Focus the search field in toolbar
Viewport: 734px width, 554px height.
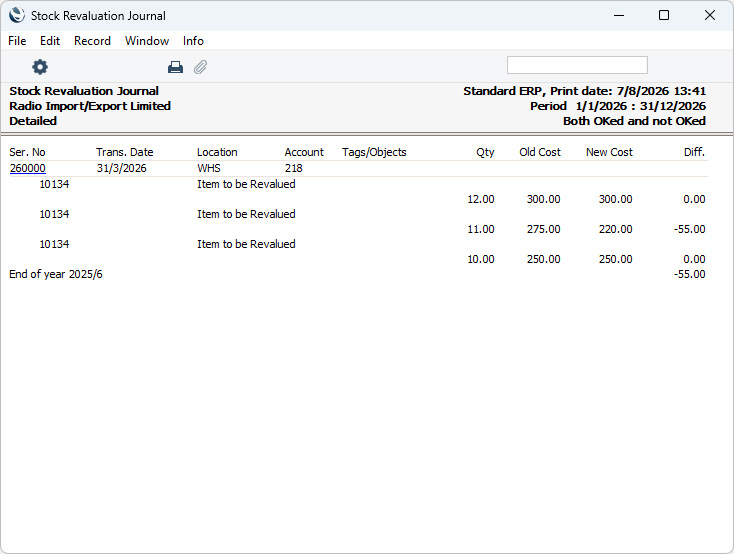click(577, 65)
